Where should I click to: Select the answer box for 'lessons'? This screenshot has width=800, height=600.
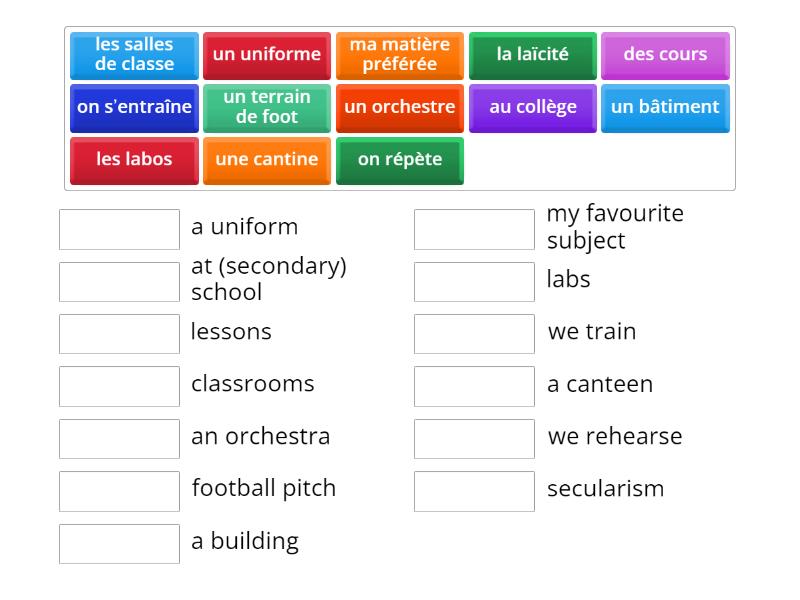119,334
